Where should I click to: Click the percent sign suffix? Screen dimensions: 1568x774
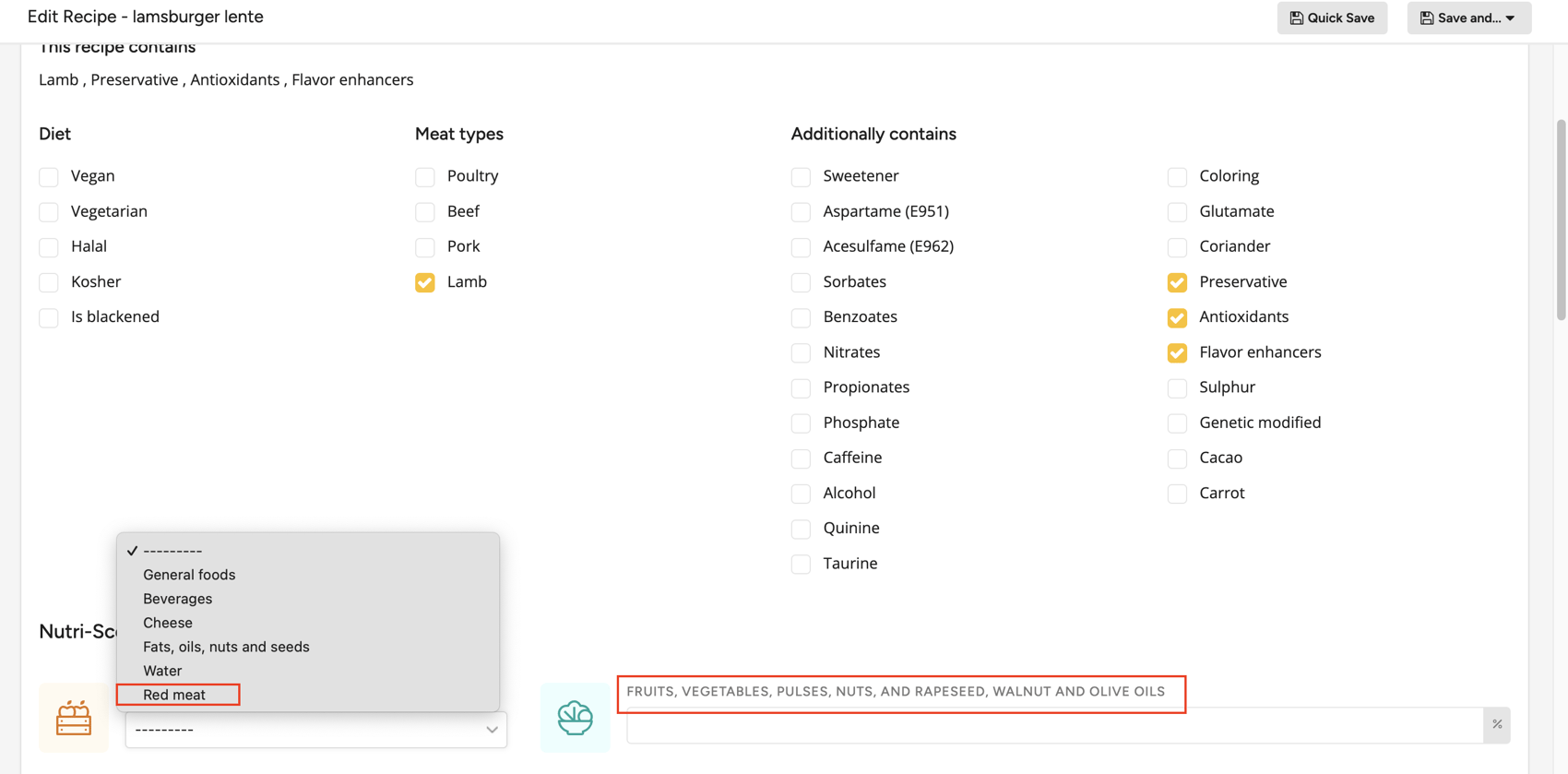[x=1497, y=724]
